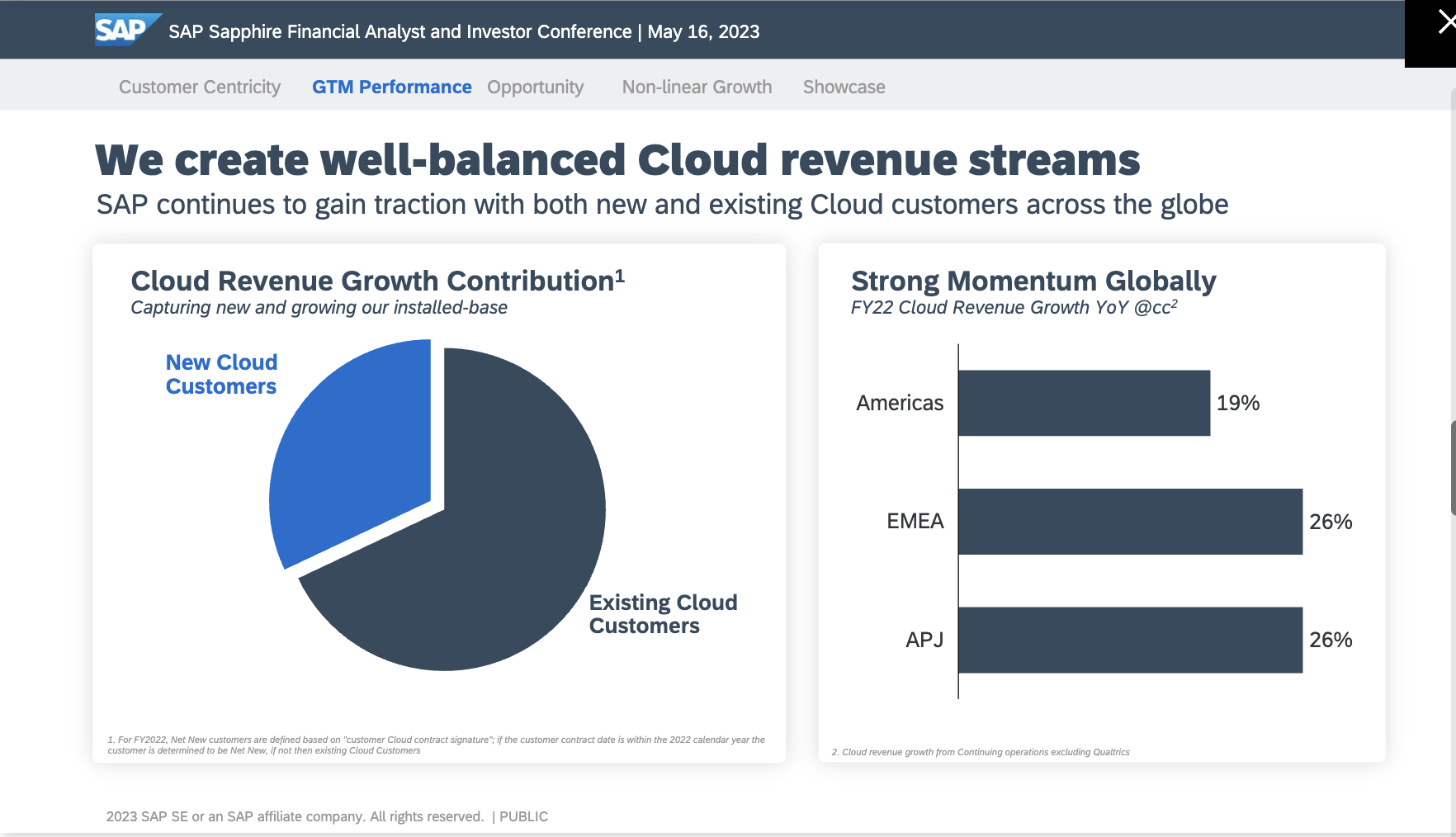Click the conference title with date May 16, 2023
Screen dimensions: 1456x837
tap(464, 31)
